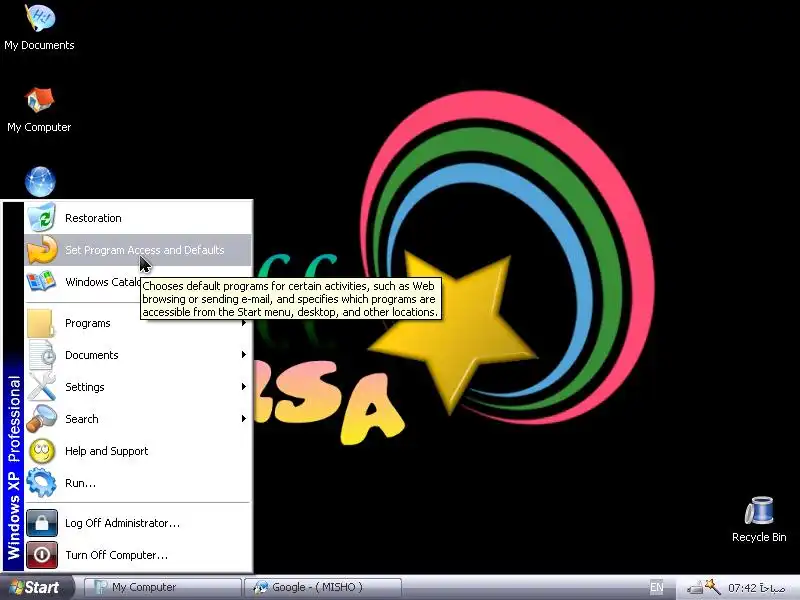The height and width of the screenshot is (600, 800).
Task: Click the Programs folder icon
Action: tap(41, 323)
